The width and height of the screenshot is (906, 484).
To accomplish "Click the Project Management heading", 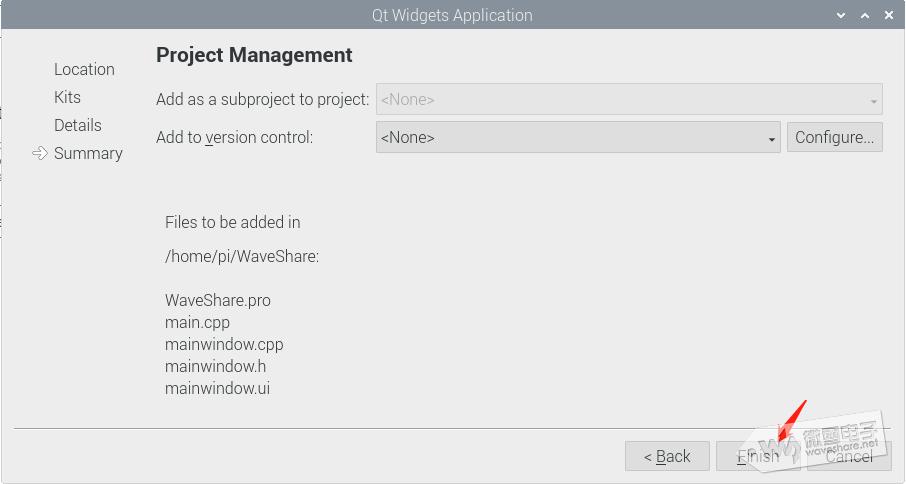I will 254,55.
